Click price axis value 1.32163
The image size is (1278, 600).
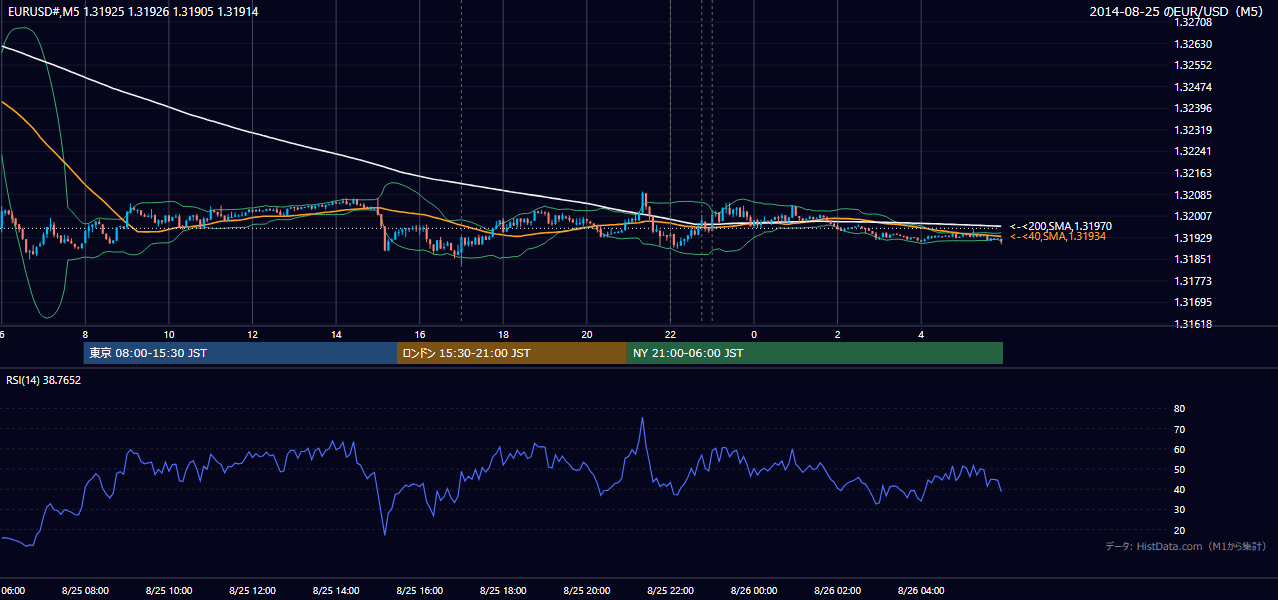pyautogui.click(x=1192, y=173)
